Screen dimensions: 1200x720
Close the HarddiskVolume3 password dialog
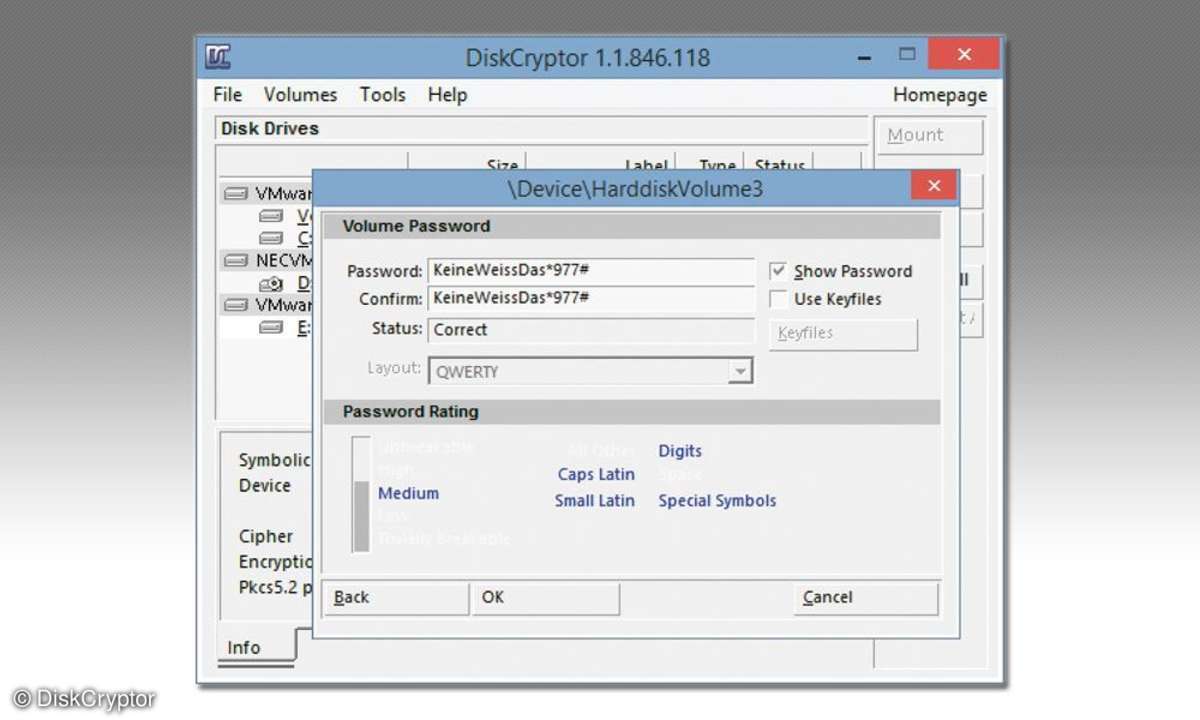(x=934, y=187)
